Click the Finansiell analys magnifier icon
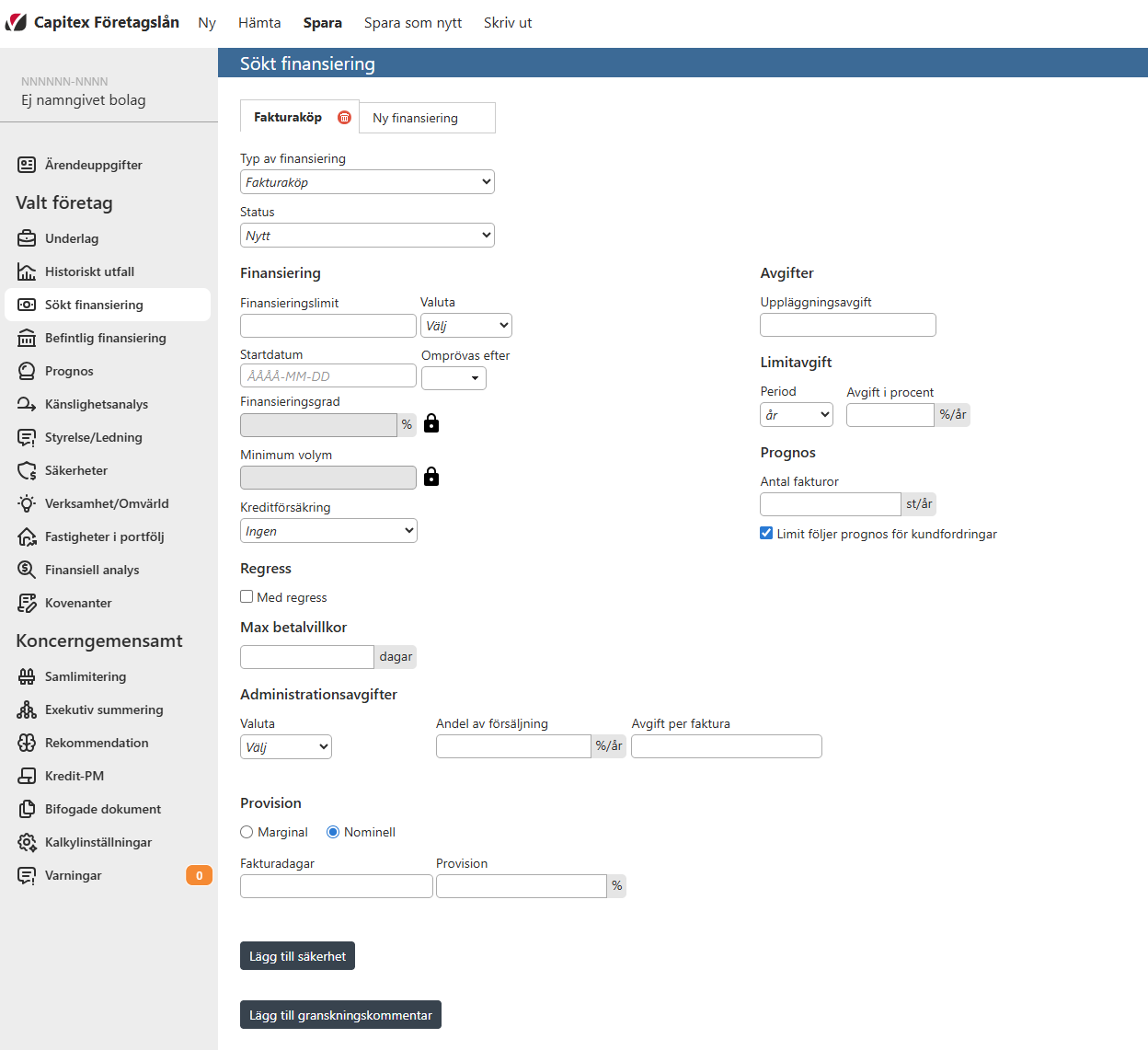 pos(27,570)
